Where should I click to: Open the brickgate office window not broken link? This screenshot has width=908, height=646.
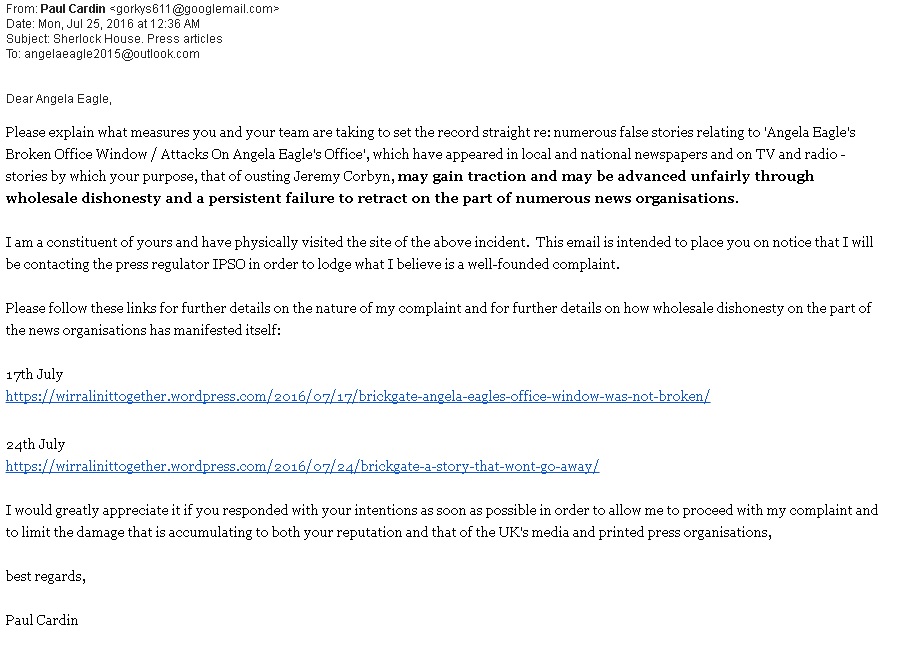[x=357, y=396]
